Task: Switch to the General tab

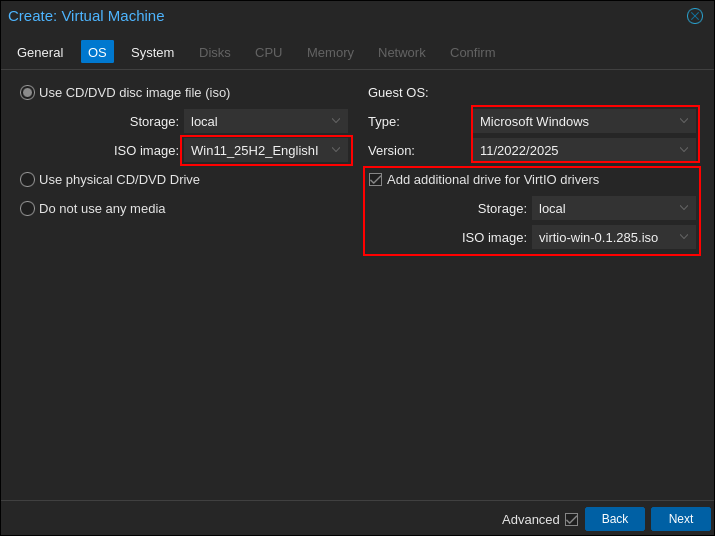Action: 40,52
